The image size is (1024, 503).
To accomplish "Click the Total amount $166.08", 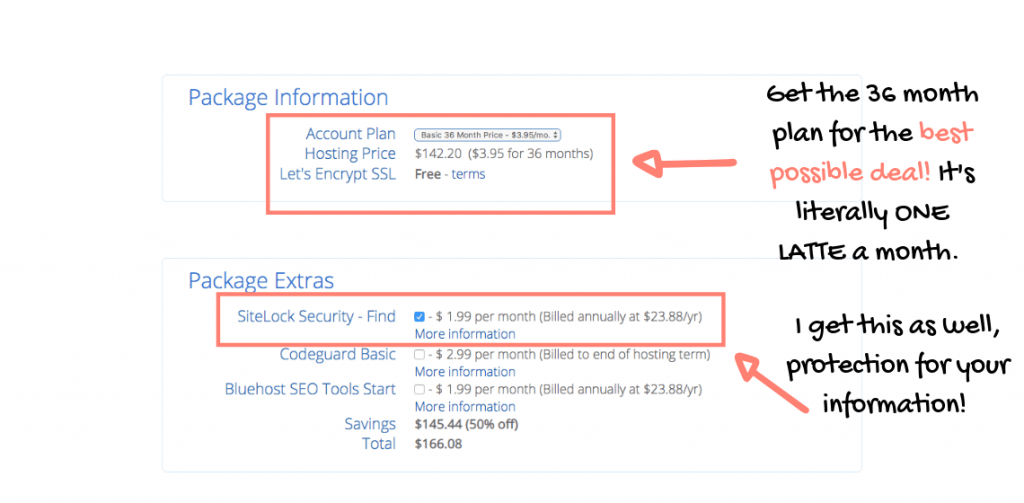I will [438, 444].
